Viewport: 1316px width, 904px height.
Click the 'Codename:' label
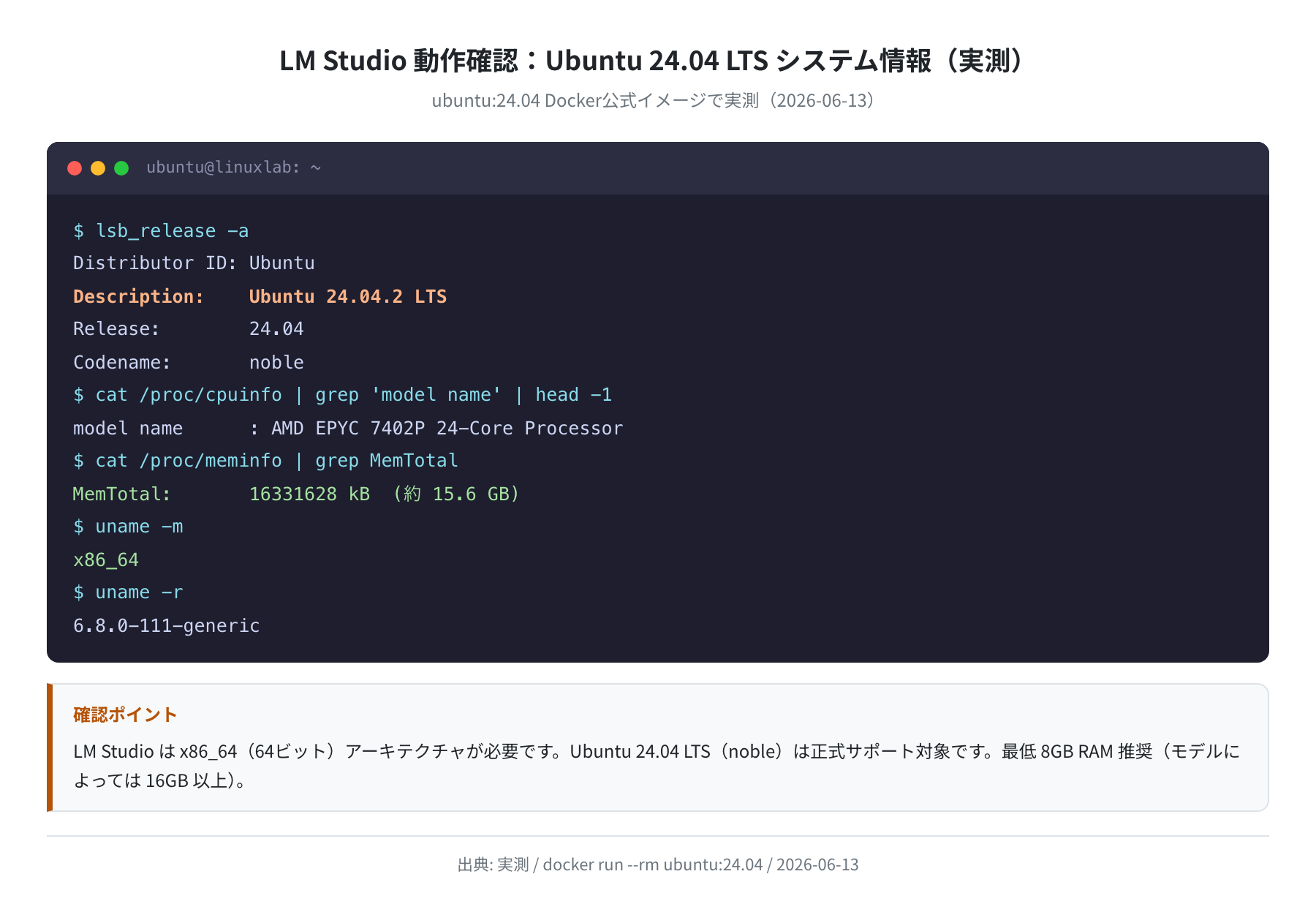click(122, 362)
